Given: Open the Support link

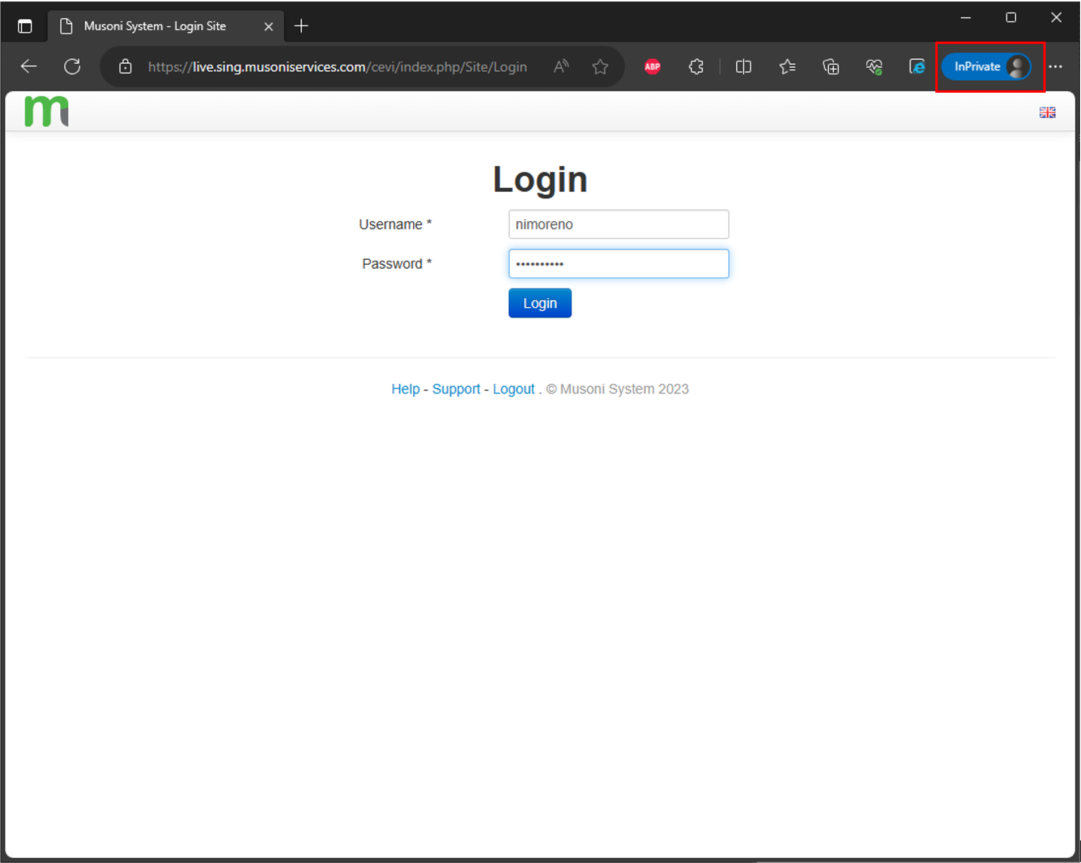Looking at the screenshot, I should (x=456, y=389).
